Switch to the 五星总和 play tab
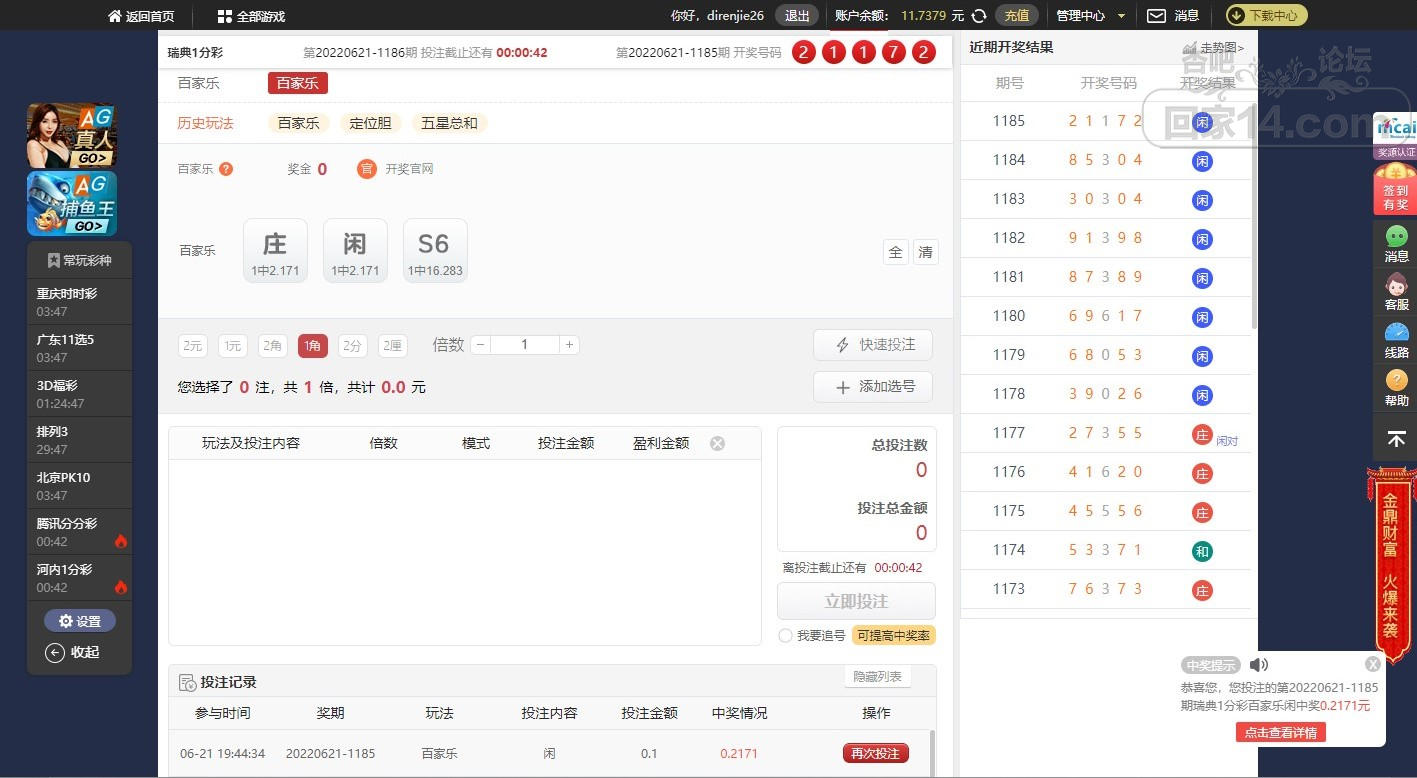This screenshot has width=1417, height=778. (x=449, y=123)
